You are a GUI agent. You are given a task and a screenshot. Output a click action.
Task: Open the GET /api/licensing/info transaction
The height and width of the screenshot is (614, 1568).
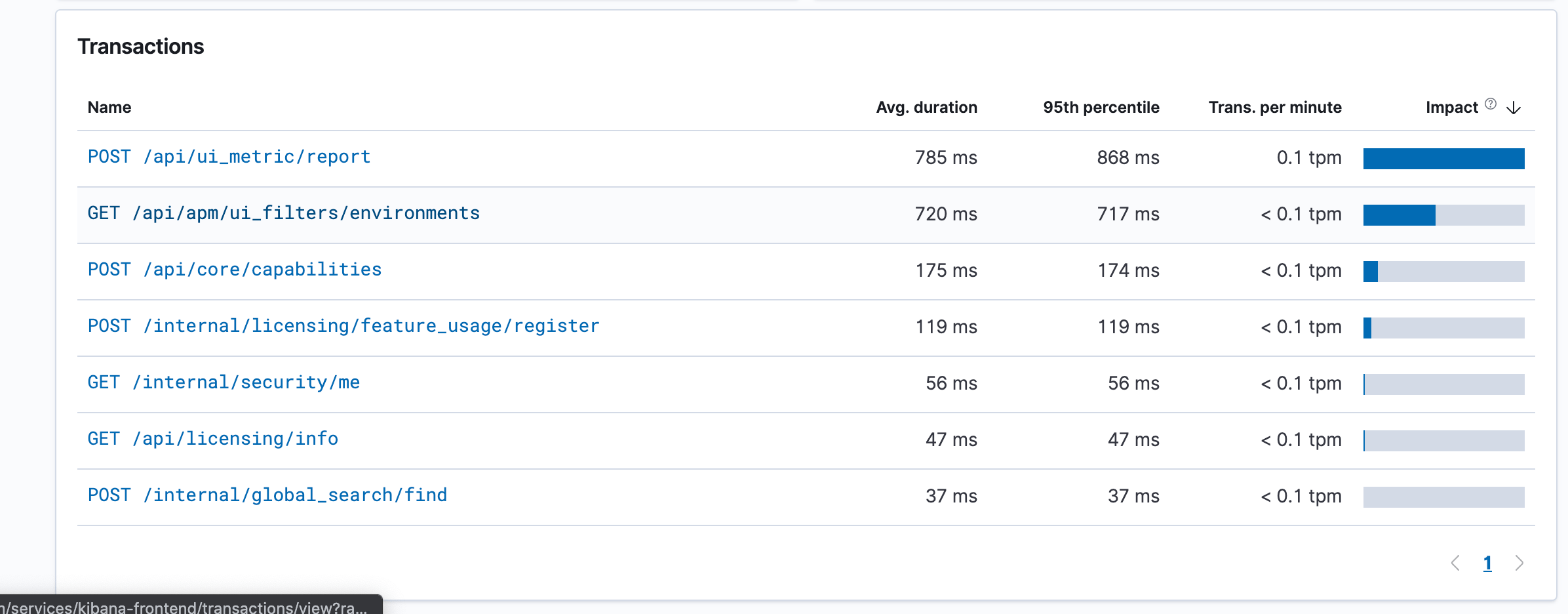[x=213, y=439]
